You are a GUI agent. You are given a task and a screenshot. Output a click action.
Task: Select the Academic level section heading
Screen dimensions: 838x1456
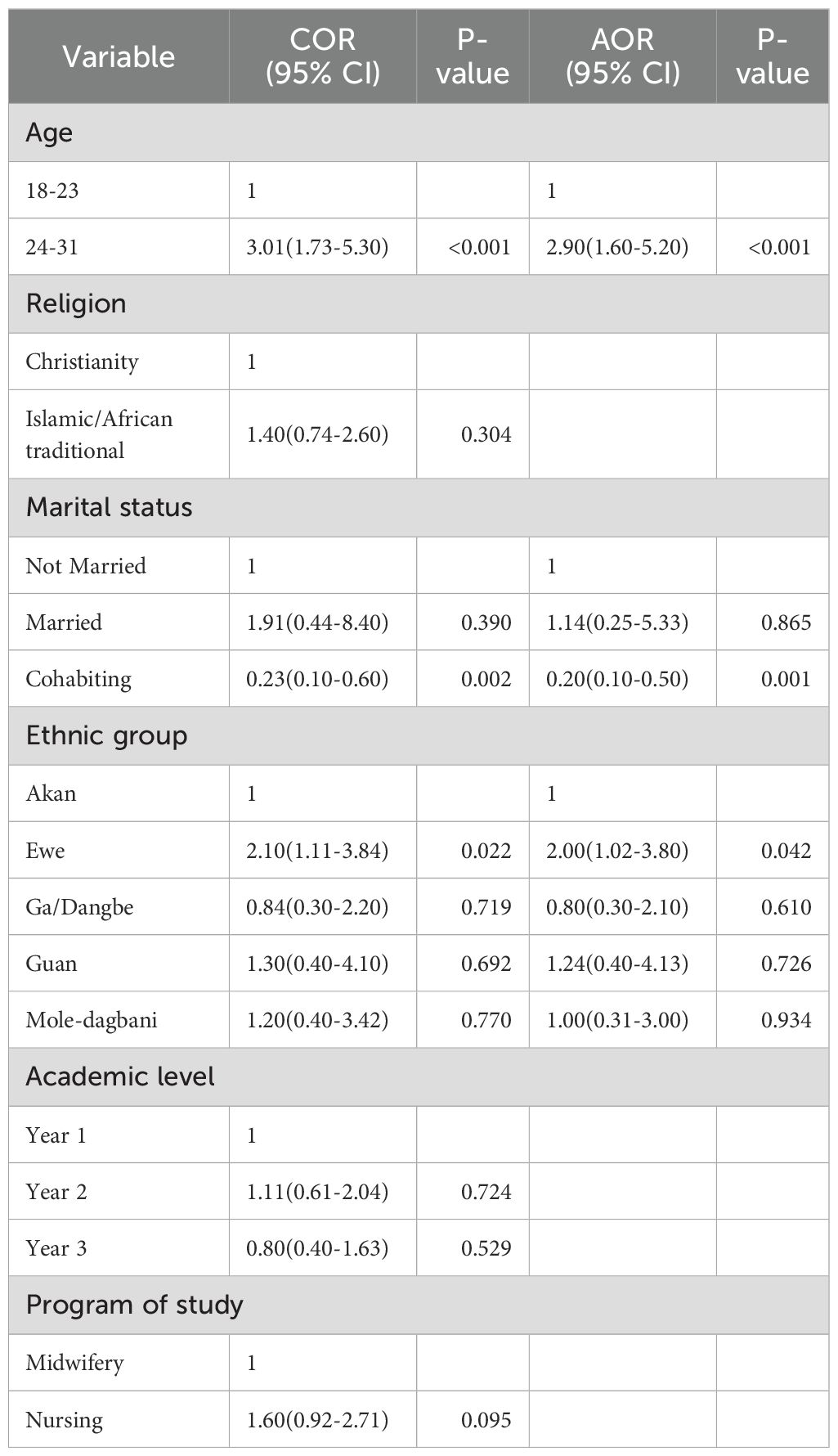[120, 1076]
